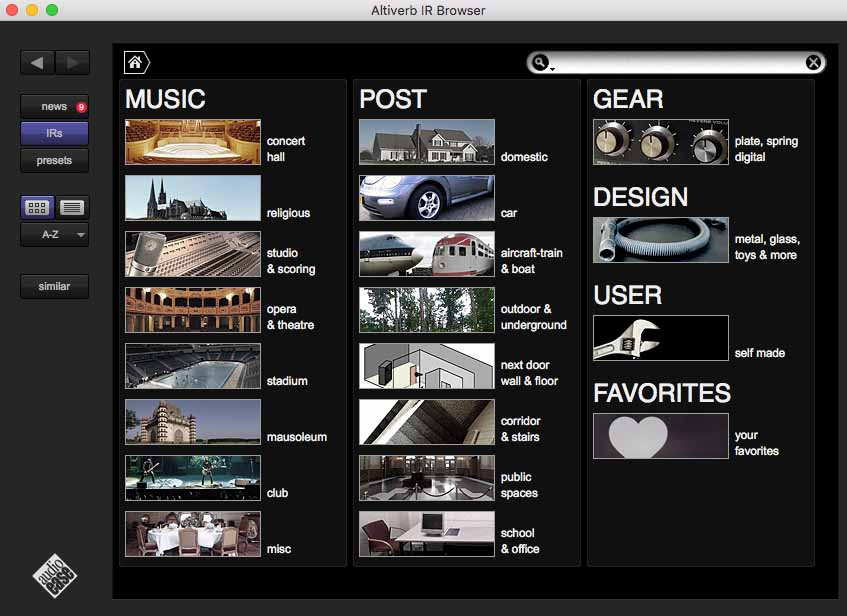
Task: Click the 'stadium' label
Action: [x=287, y=381]
